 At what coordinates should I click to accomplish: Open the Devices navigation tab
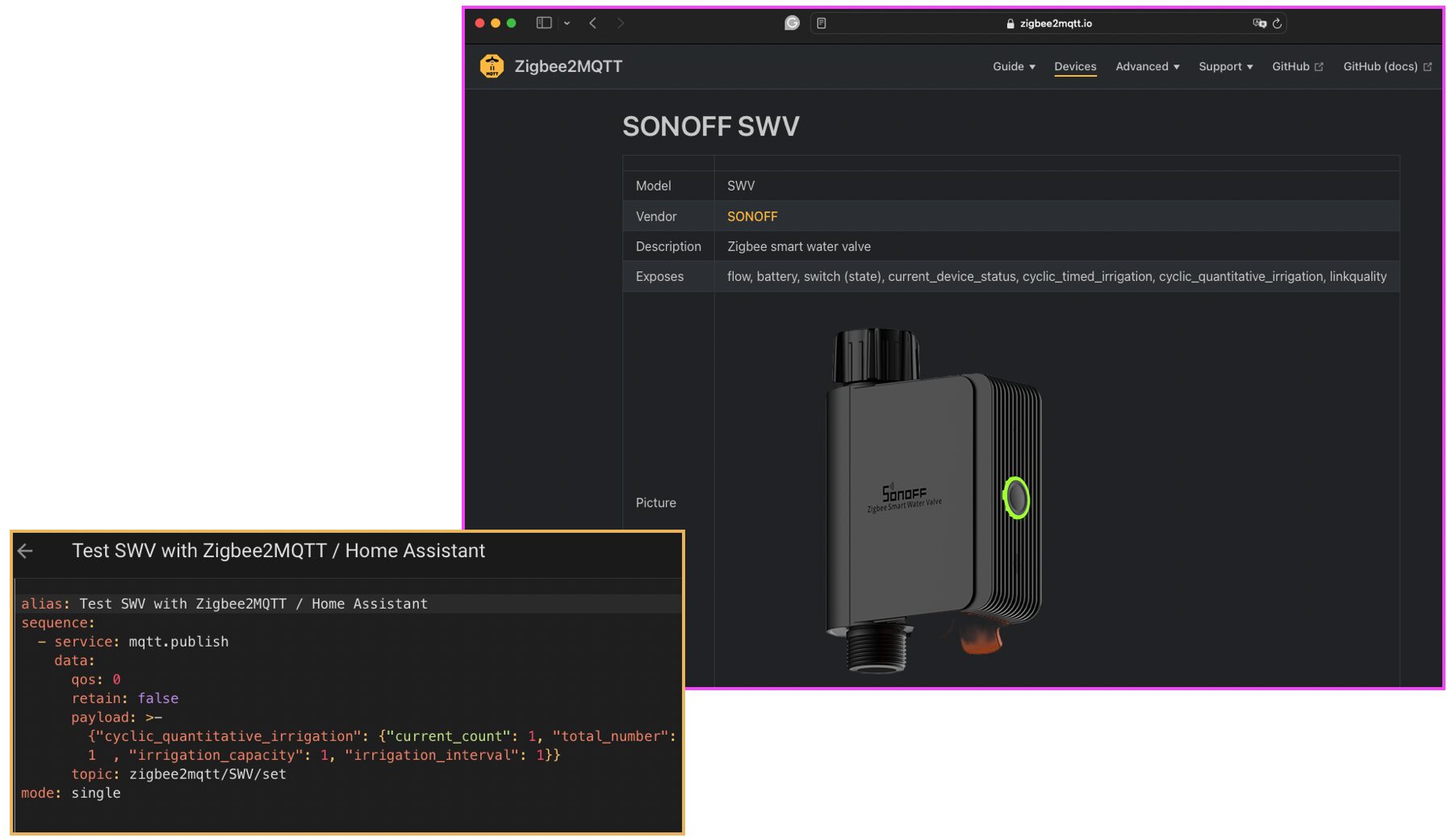click(1075, 66)
